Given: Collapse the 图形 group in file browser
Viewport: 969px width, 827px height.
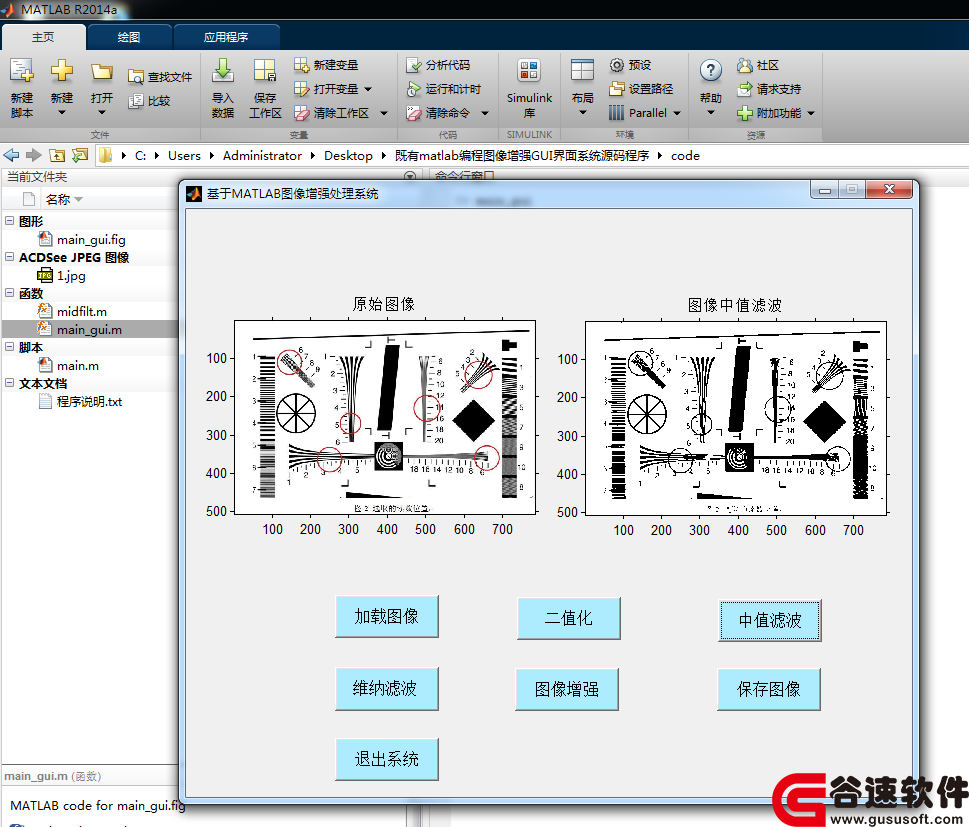Looking at the screenshot, I should click(9, 221).
